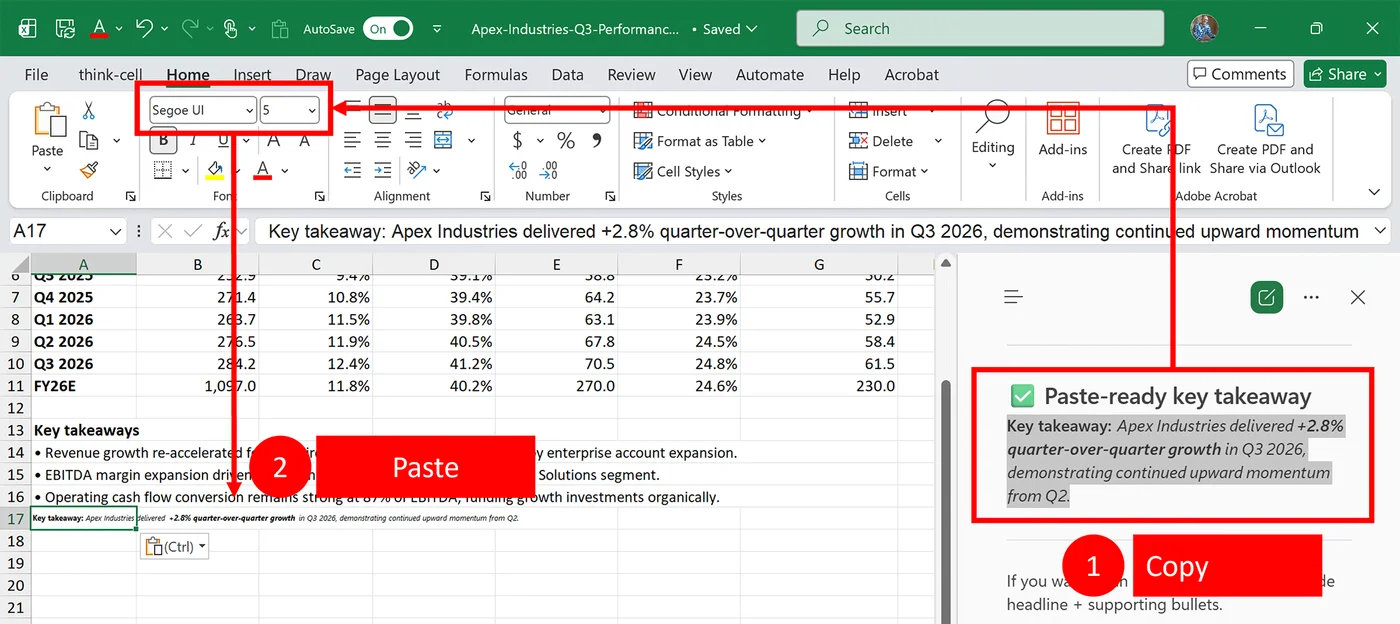The image size is (1400, 624).
Task: Expand the formula bar
Action: click(x=1381, y=231)
